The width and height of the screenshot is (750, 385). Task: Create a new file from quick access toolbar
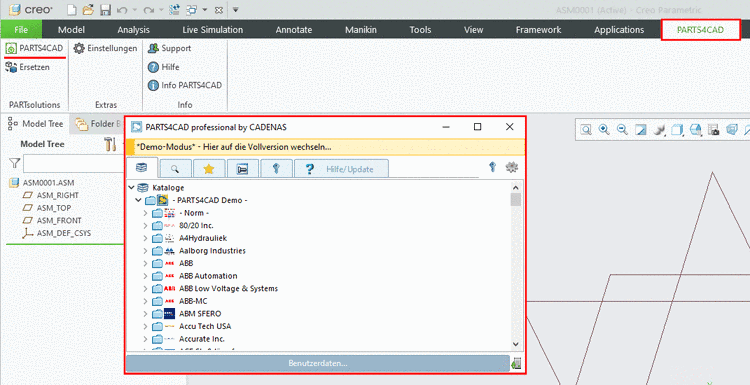pyautogui.click(x=71, y=10)
